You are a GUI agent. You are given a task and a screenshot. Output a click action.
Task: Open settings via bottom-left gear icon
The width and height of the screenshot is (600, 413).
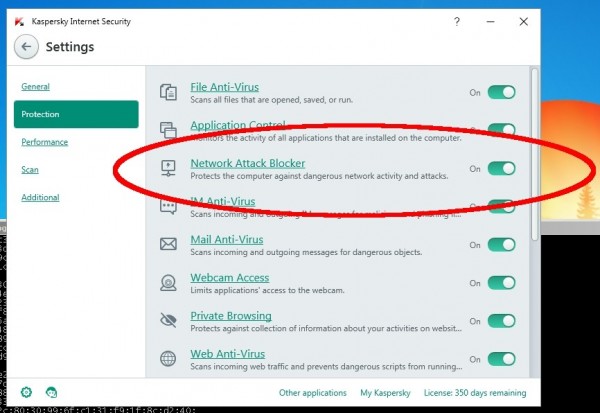[26, 393]
